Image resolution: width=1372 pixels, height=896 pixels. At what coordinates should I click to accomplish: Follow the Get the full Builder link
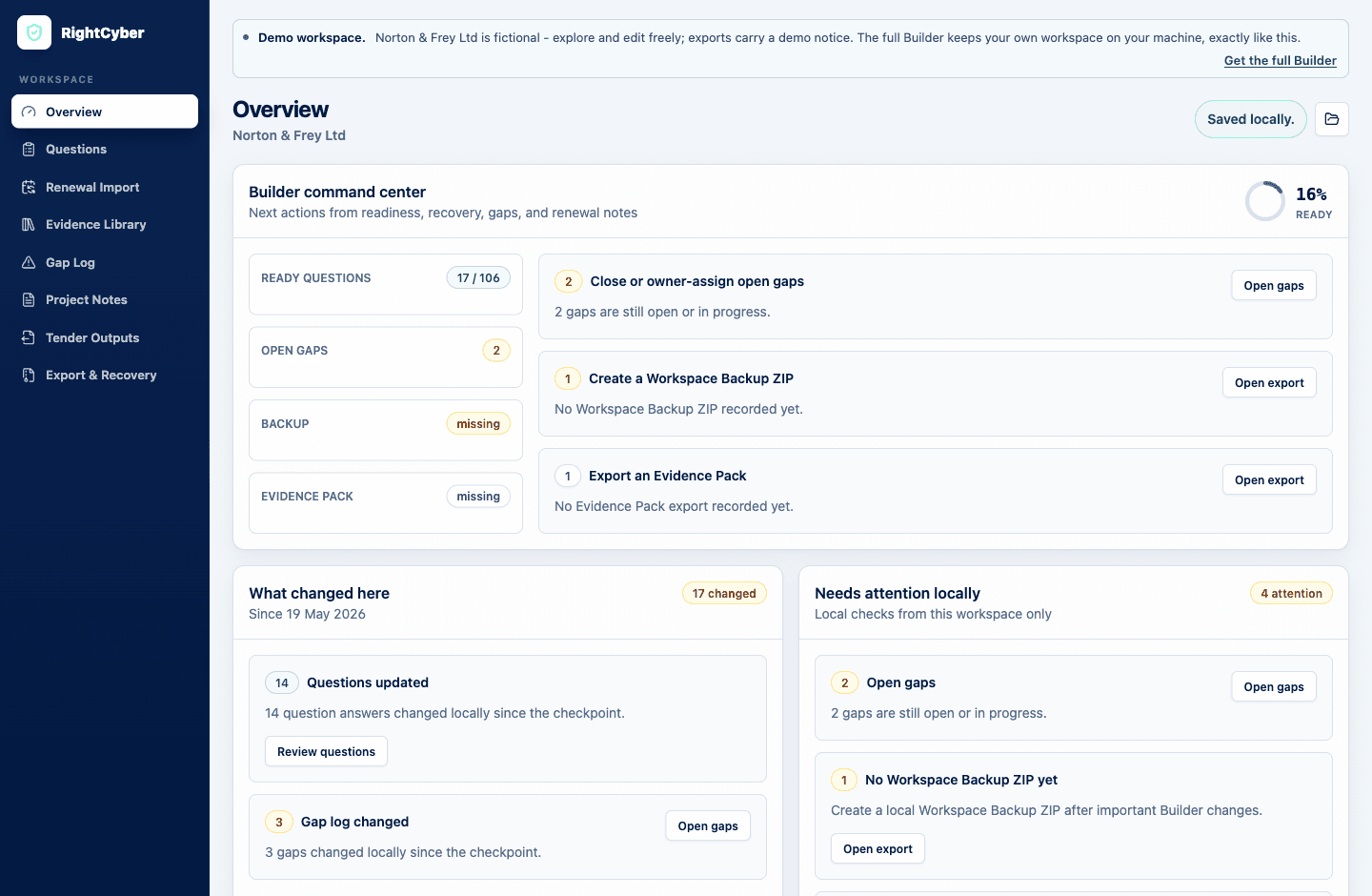[1280, 60]
